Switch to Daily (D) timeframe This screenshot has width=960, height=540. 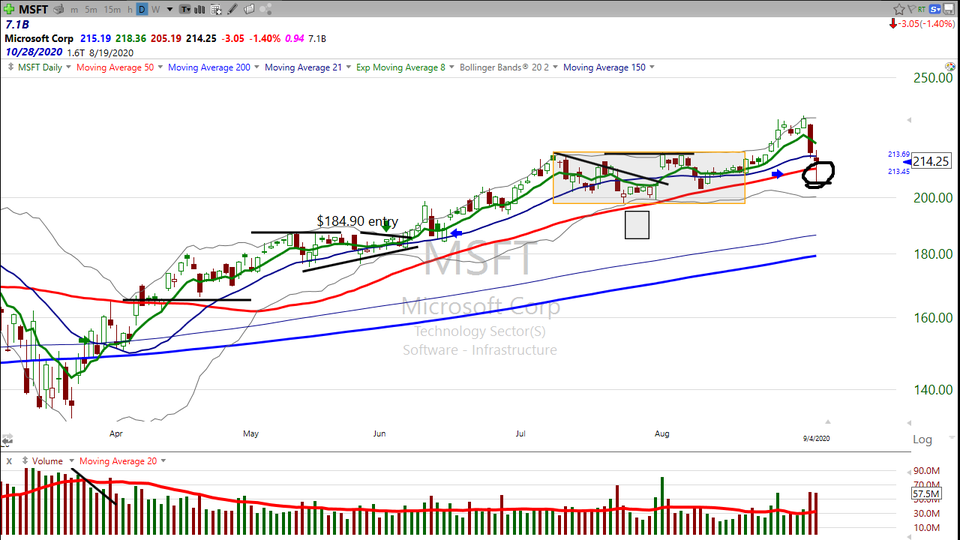(x=142, y=9)
